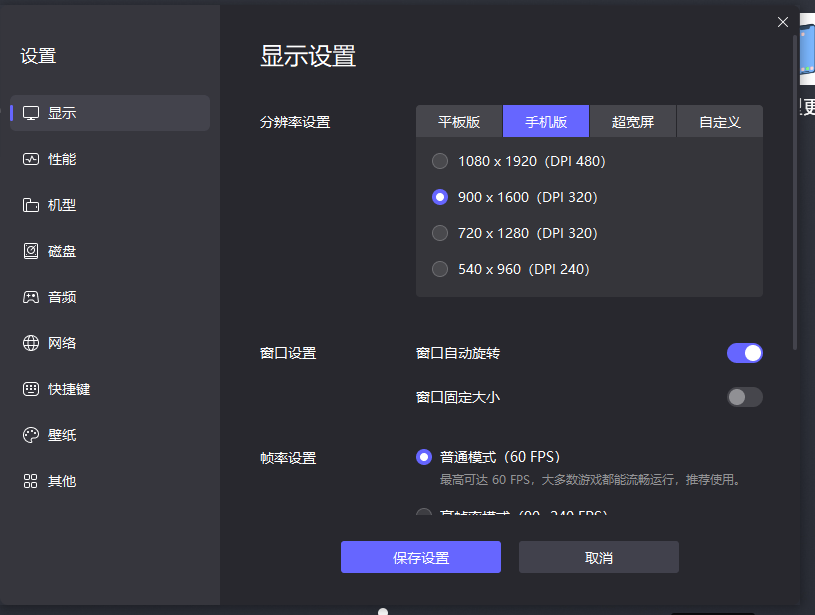Click the 机型 device model icon
This screenshot has width=815, height=615.
pyautogui.click(x=31, y=205)
